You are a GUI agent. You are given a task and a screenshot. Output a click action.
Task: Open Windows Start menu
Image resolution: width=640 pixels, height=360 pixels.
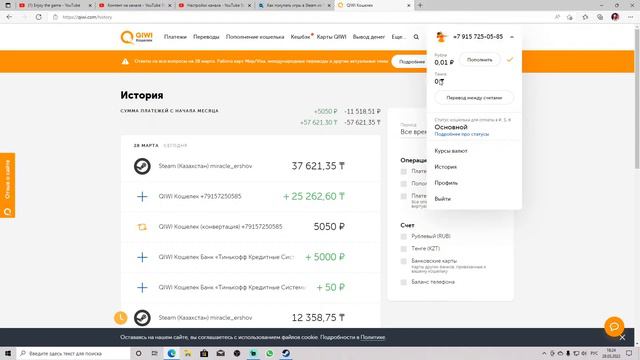pyautogui.click(x=8, y=353)
